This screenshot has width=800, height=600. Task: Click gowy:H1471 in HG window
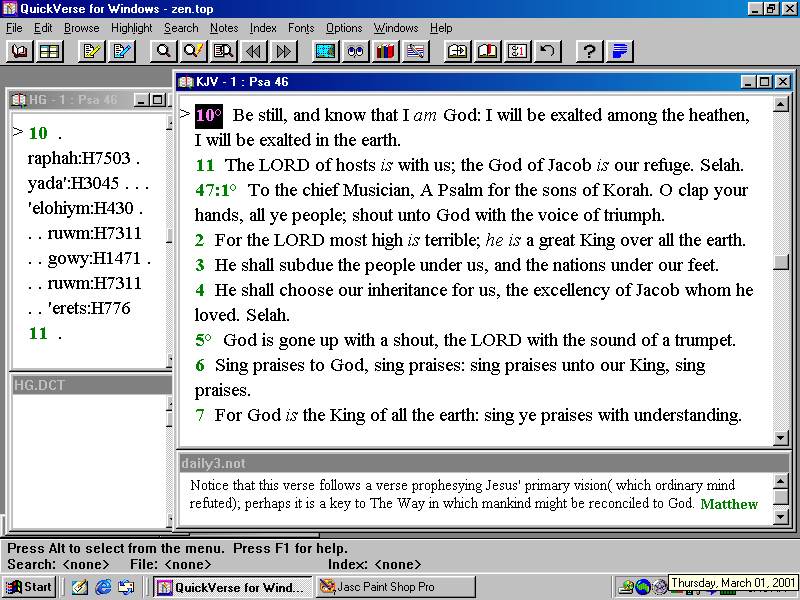[x=94, y=258]
